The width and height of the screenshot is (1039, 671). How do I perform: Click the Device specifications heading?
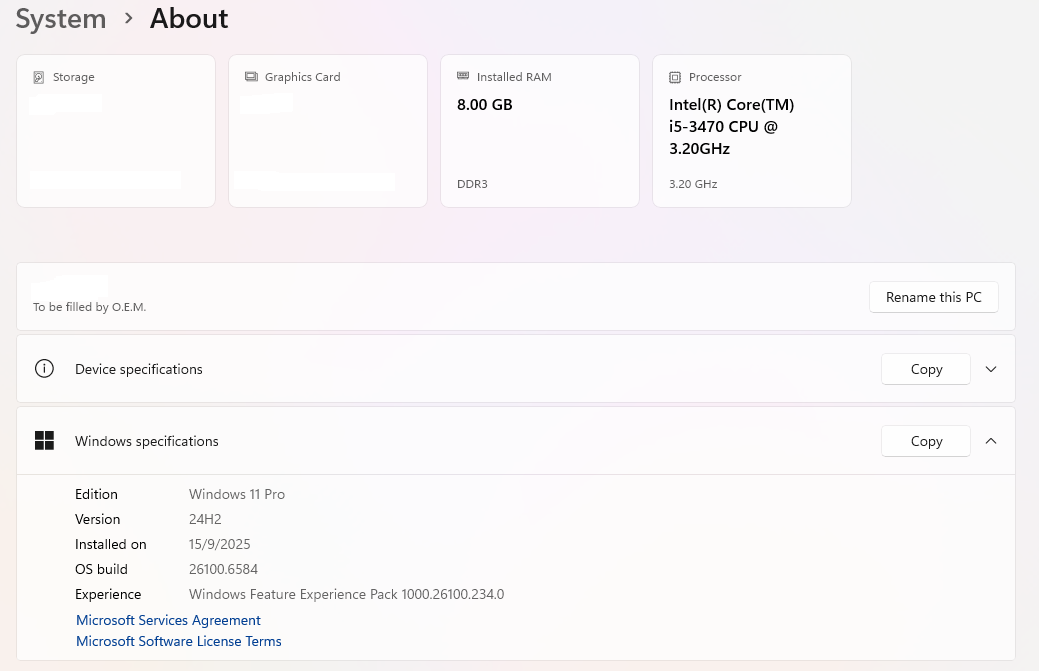[138, 369]
